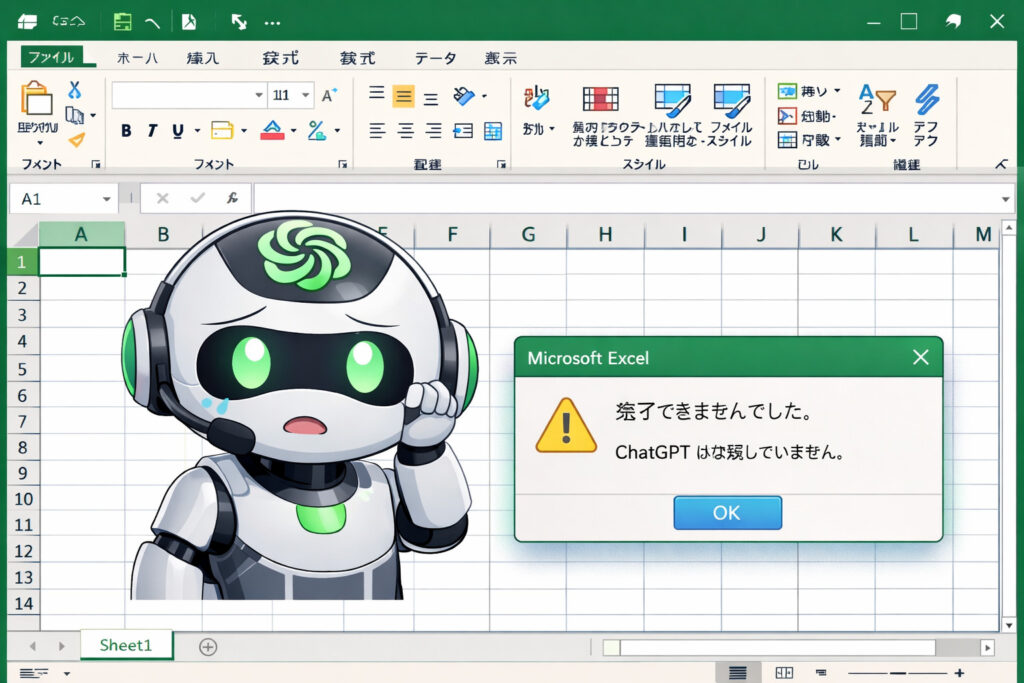Image resolution: width=1024 pixels, height=683 pixels.
Task: Open the font name dropdown list
Action: pos(258,95)
